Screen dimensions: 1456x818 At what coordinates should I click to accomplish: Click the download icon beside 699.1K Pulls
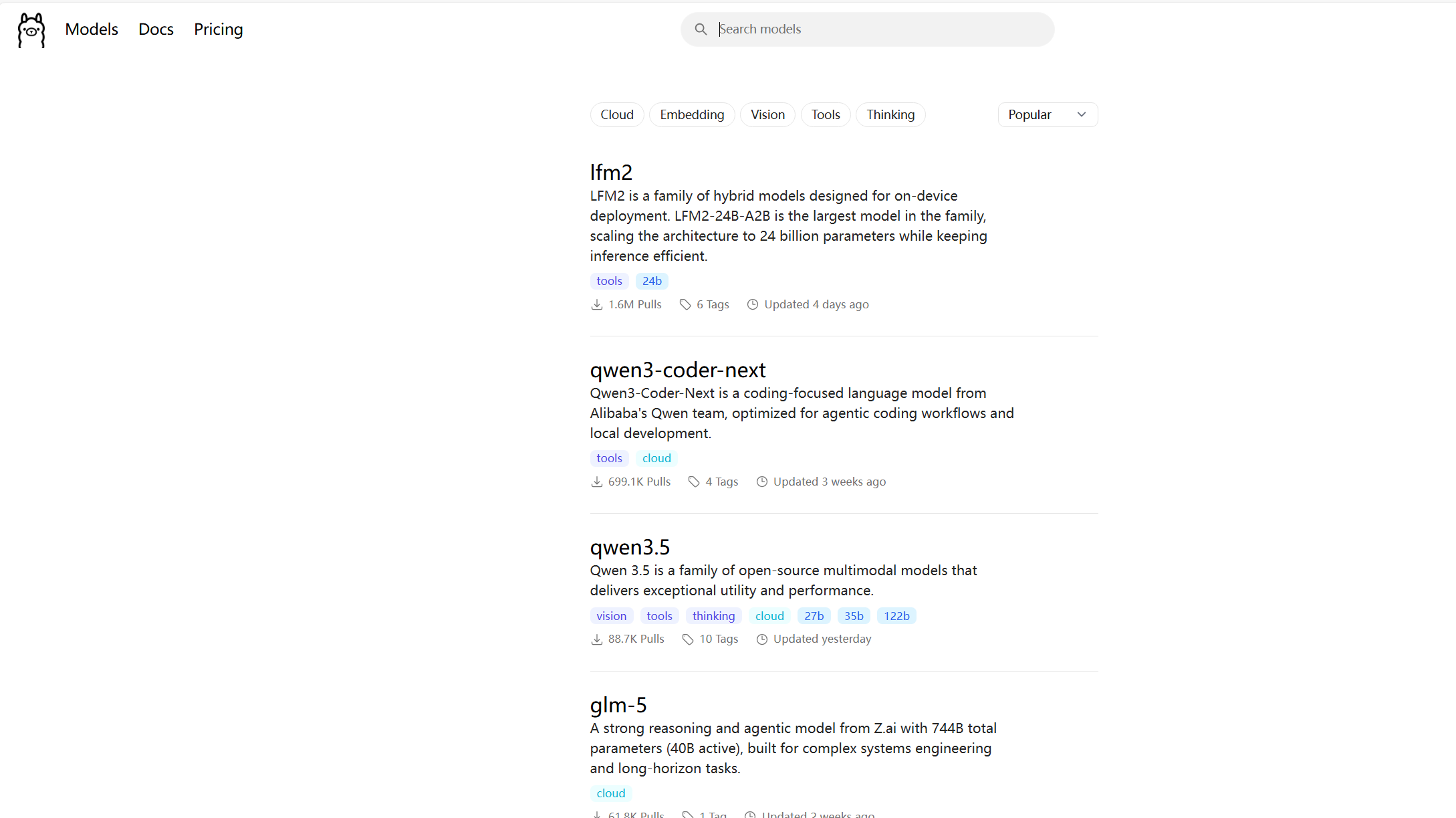596,482
